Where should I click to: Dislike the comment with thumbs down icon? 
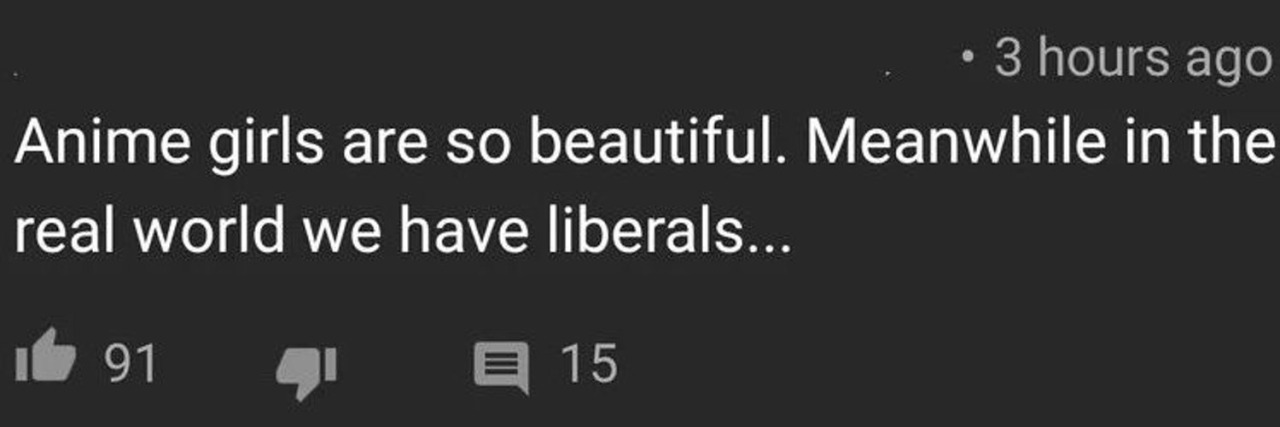(306, 370)
